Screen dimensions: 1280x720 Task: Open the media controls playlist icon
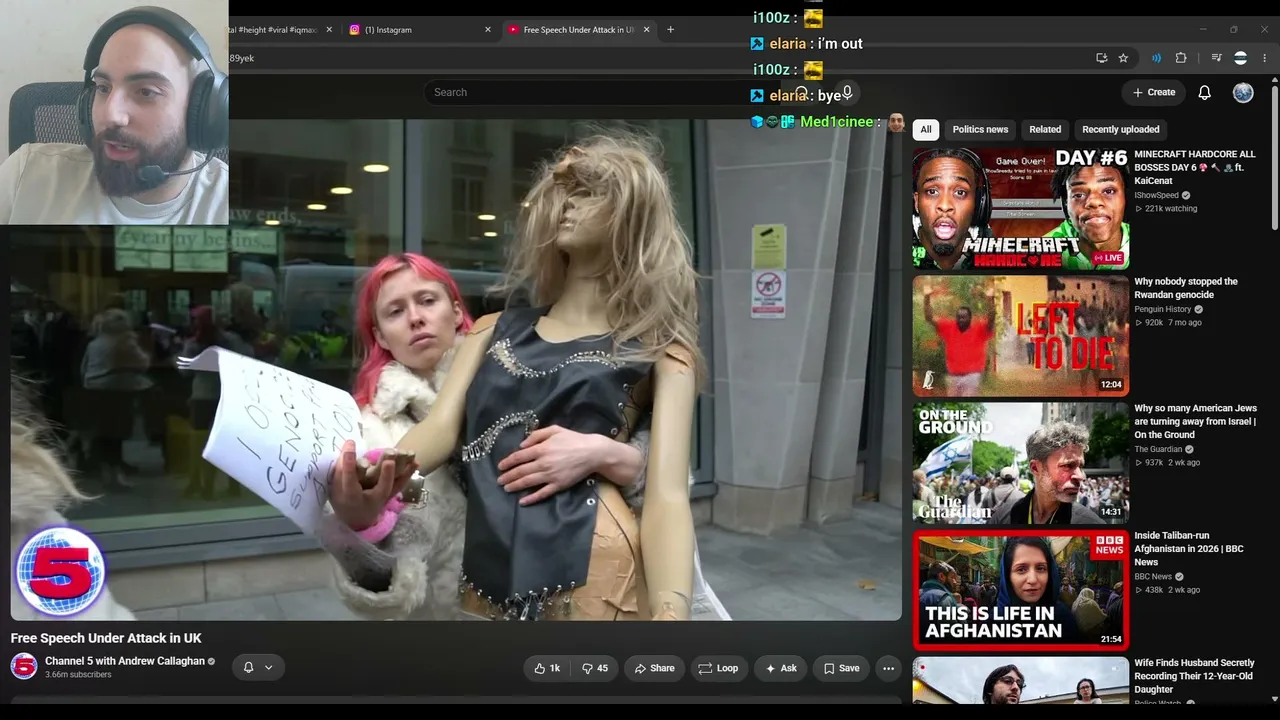coord(1216,58)
